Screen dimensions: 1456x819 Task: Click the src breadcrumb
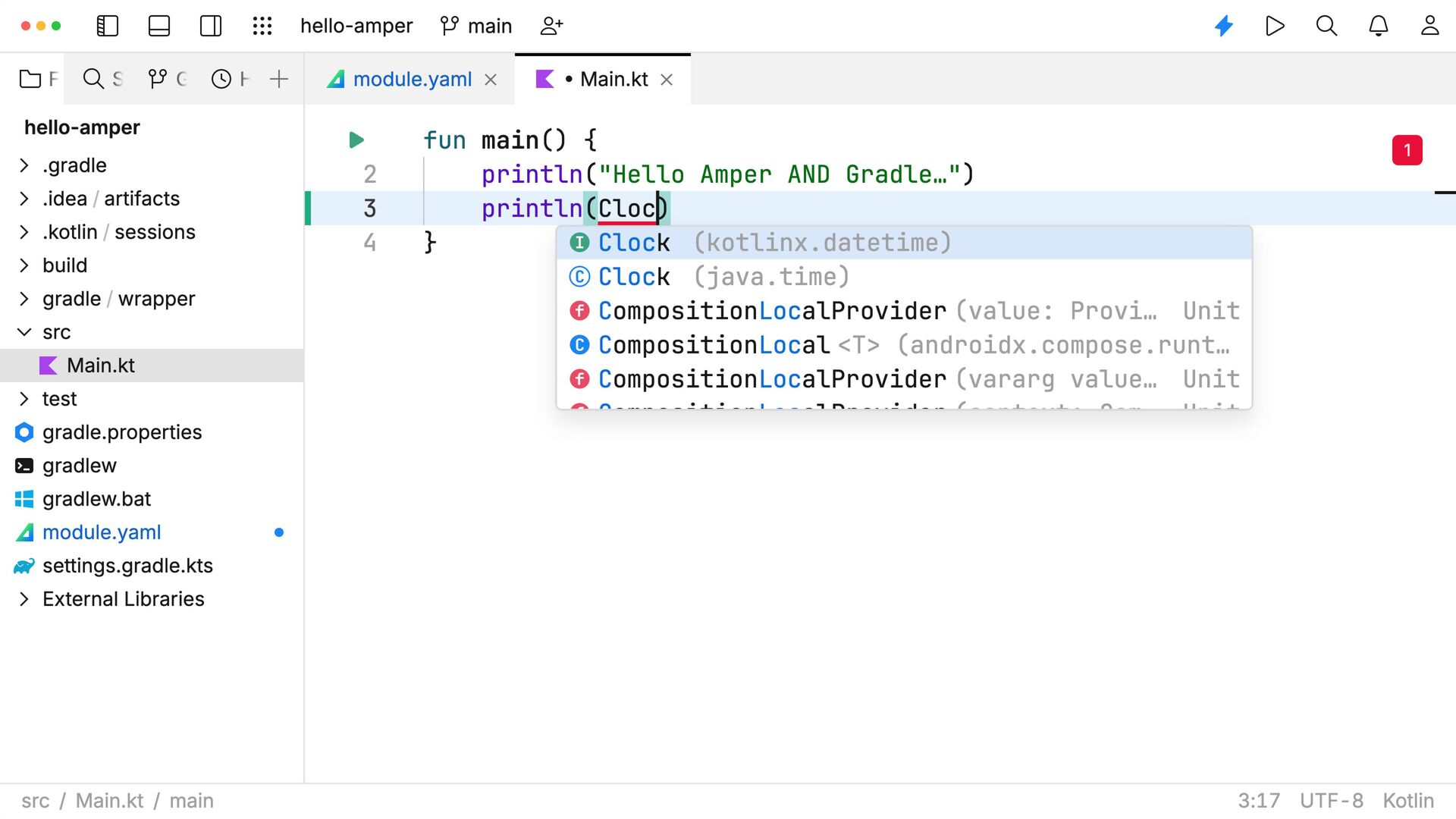[x=35, y=801]
